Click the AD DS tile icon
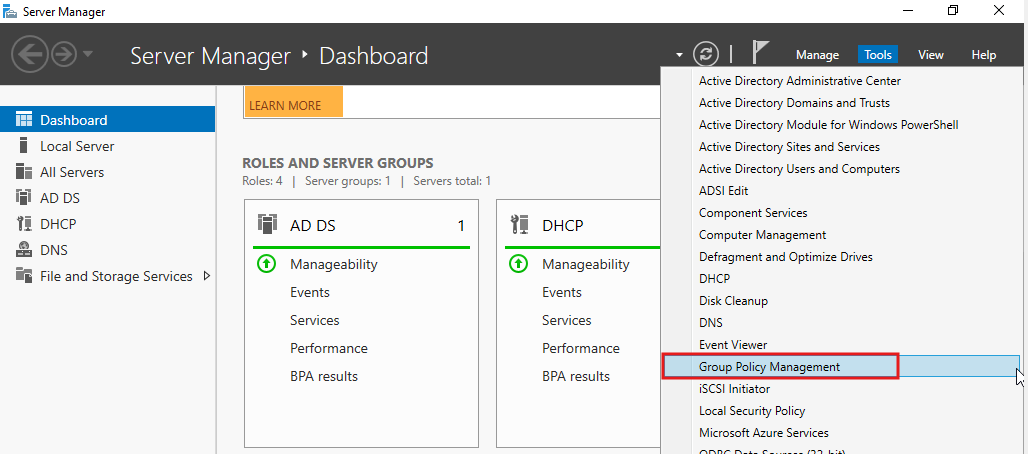The height and width of the screenshot is (454, 1028). (x=267, y=224)
